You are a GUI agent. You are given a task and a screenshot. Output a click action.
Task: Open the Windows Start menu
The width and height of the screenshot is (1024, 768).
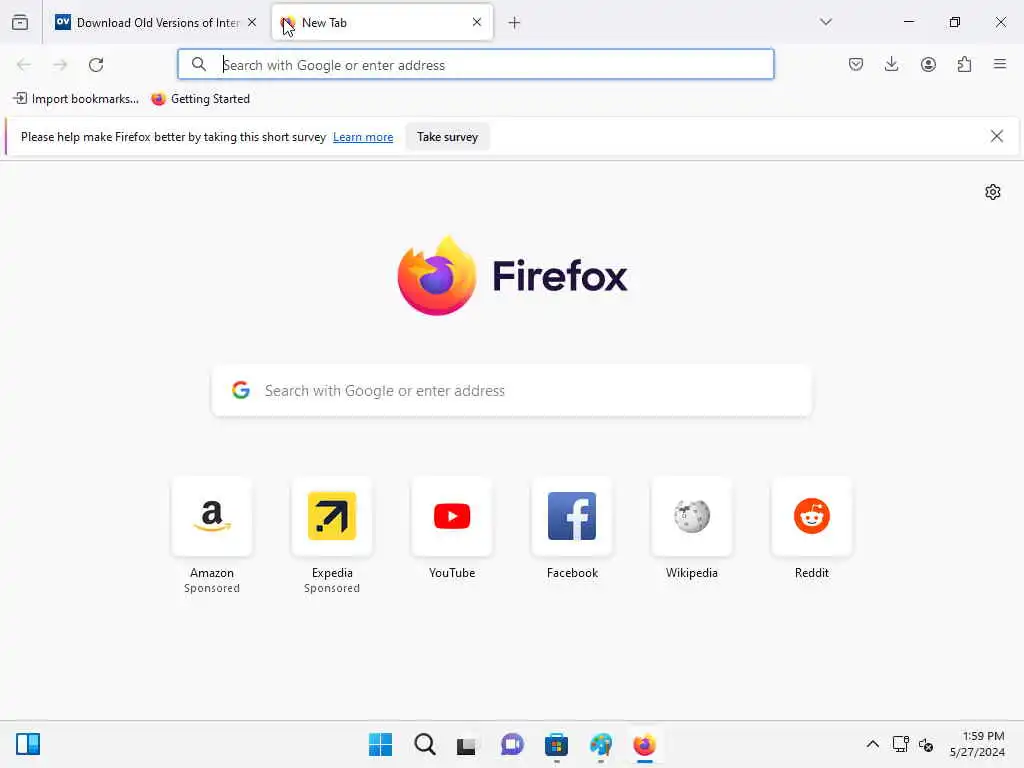[x=380, y=744]
